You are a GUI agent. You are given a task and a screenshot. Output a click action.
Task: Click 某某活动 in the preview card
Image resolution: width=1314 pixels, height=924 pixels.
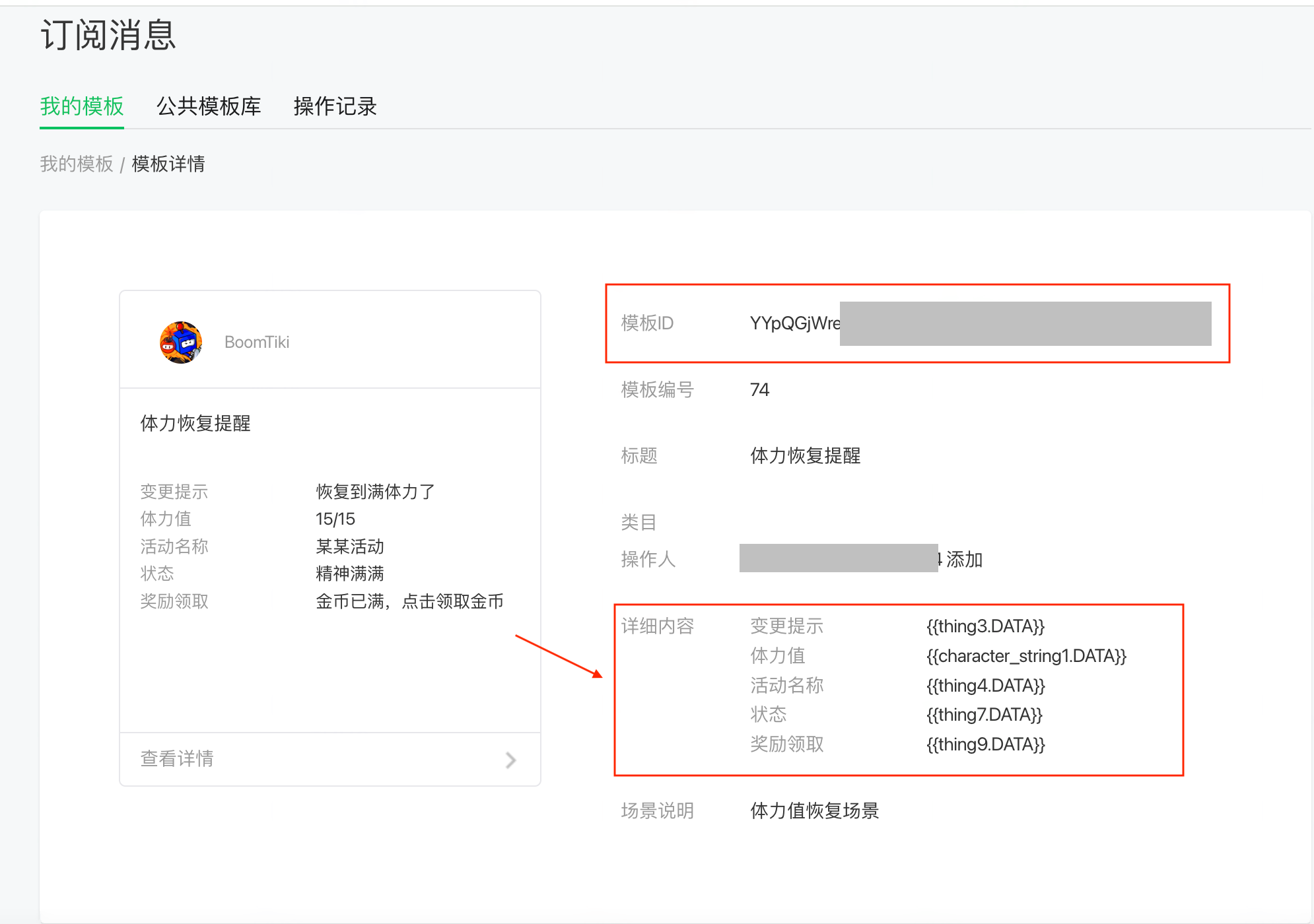350,546
